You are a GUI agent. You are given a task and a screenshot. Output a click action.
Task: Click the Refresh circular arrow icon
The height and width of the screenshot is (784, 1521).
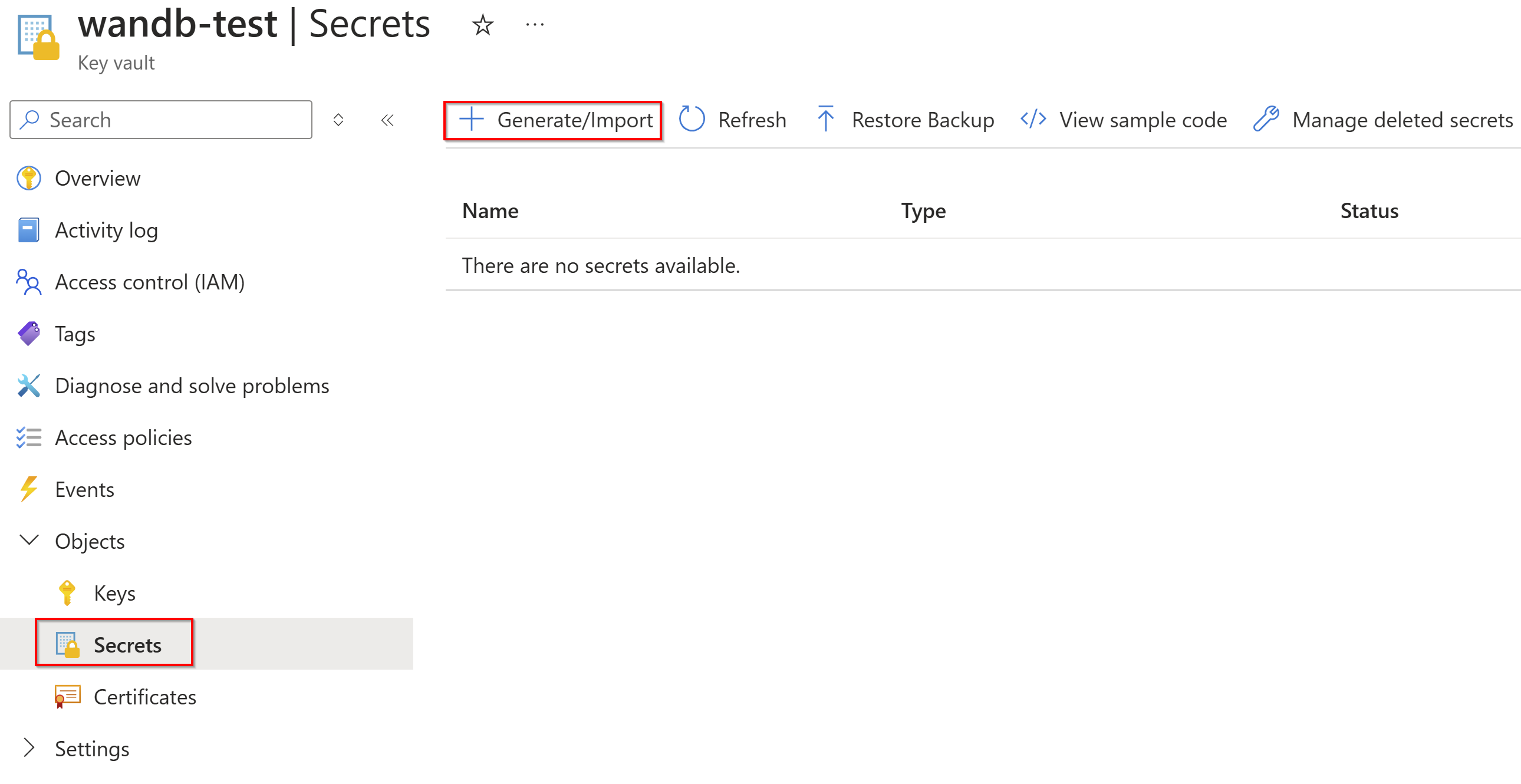[x=692, y=119]
